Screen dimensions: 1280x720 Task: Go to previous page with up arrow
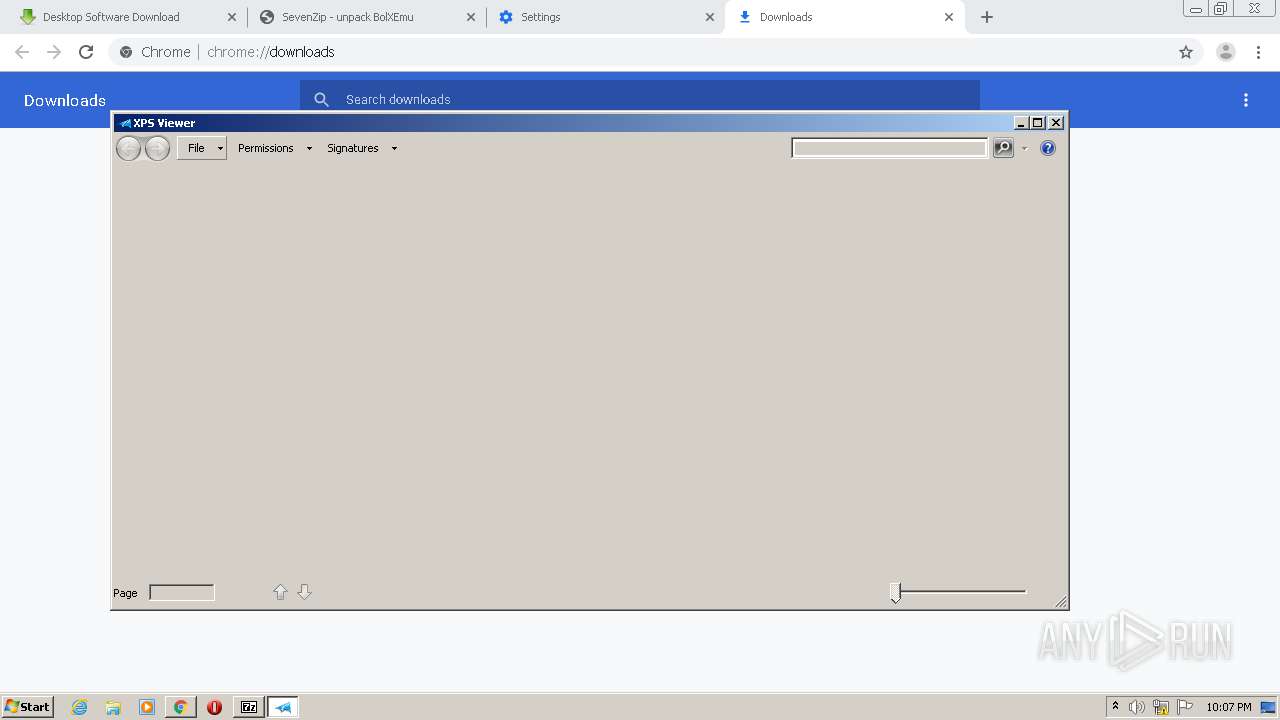coord(280,592)
